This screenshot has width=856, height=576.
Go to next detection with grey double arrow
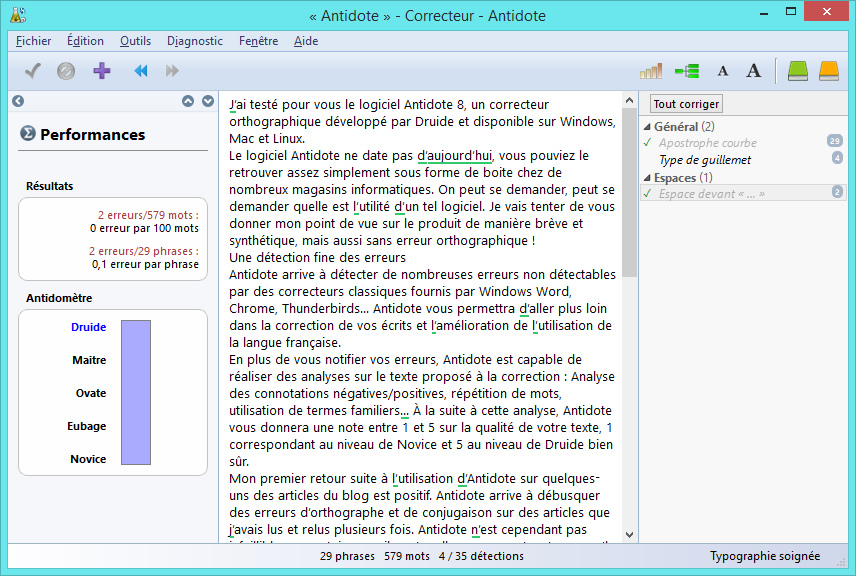pyautogui.click(x=172, y=71)
